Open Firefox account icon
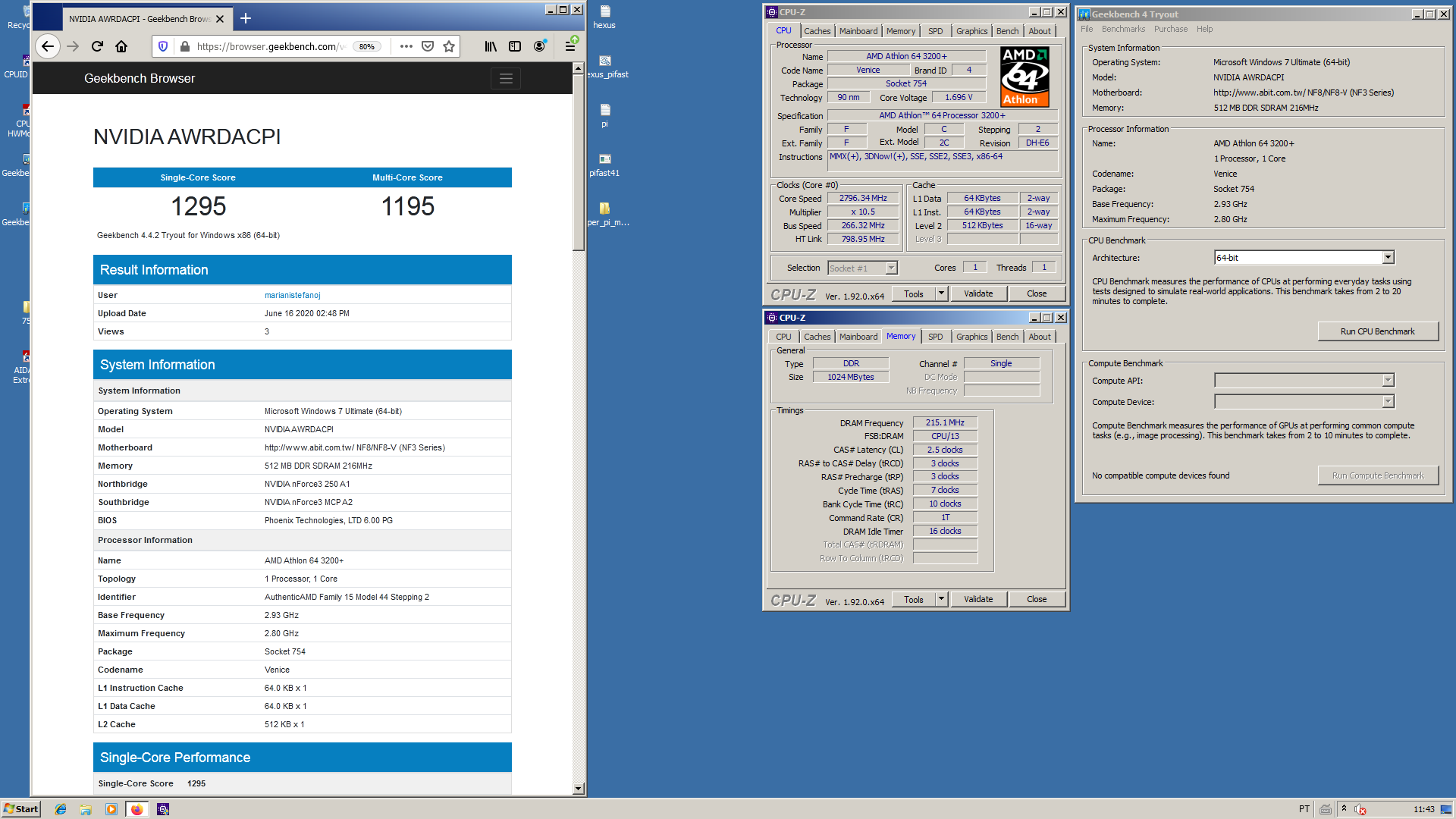This screenshot has width=1456, height=819. coord(539,46)
